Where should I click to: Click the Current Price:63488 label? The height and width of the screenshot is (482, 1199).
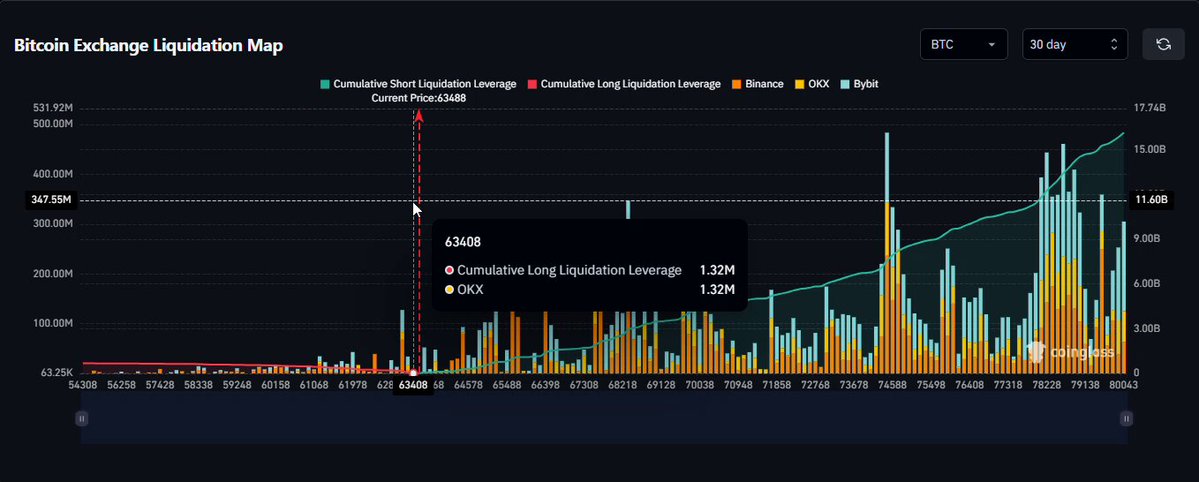tap(418, 98)
